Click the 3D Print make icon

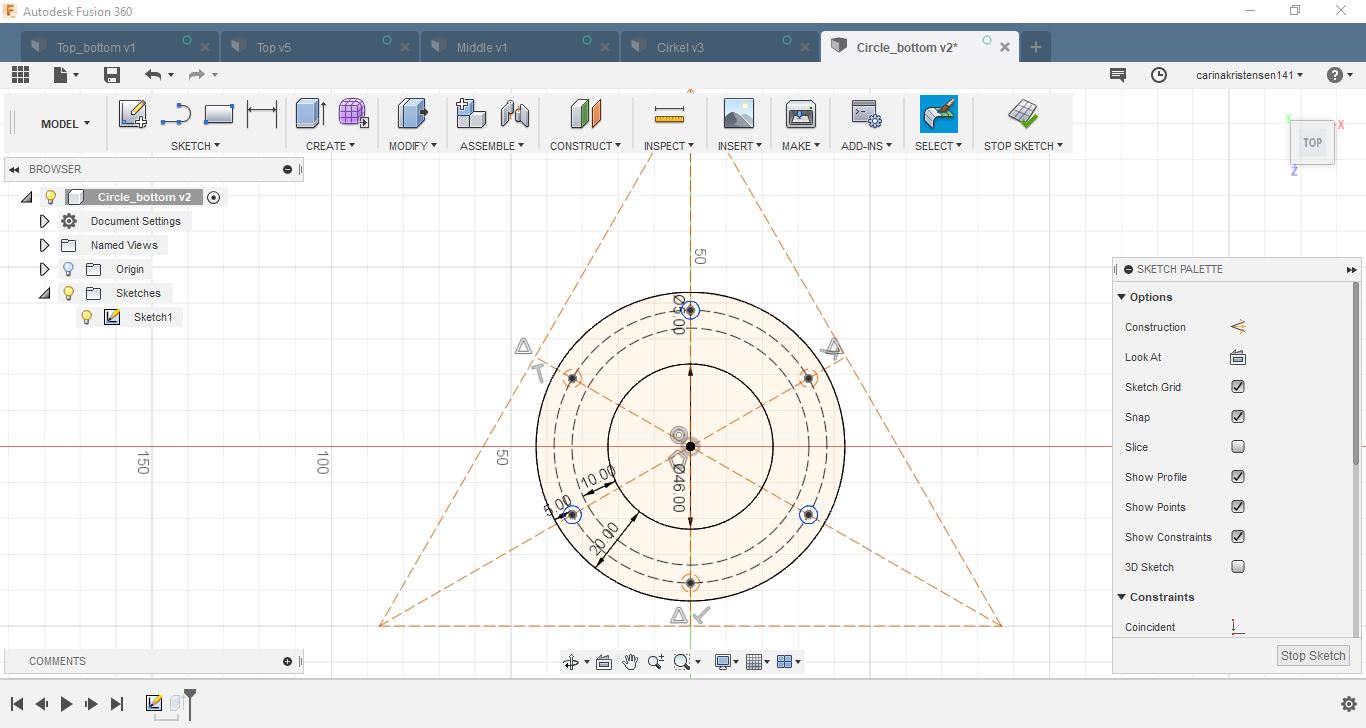(801, 114)
